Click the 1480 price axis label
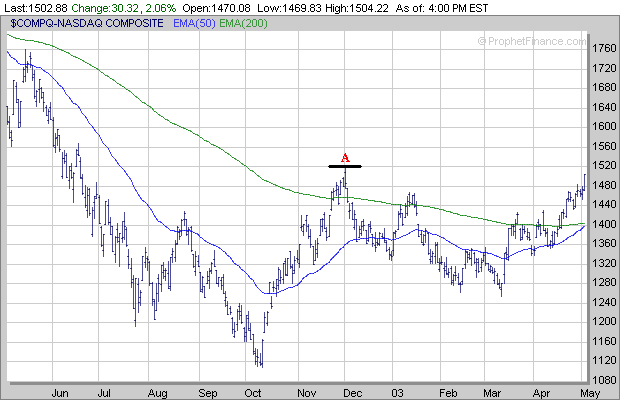The height and width of the screenshot is (400, 620). 604,185
